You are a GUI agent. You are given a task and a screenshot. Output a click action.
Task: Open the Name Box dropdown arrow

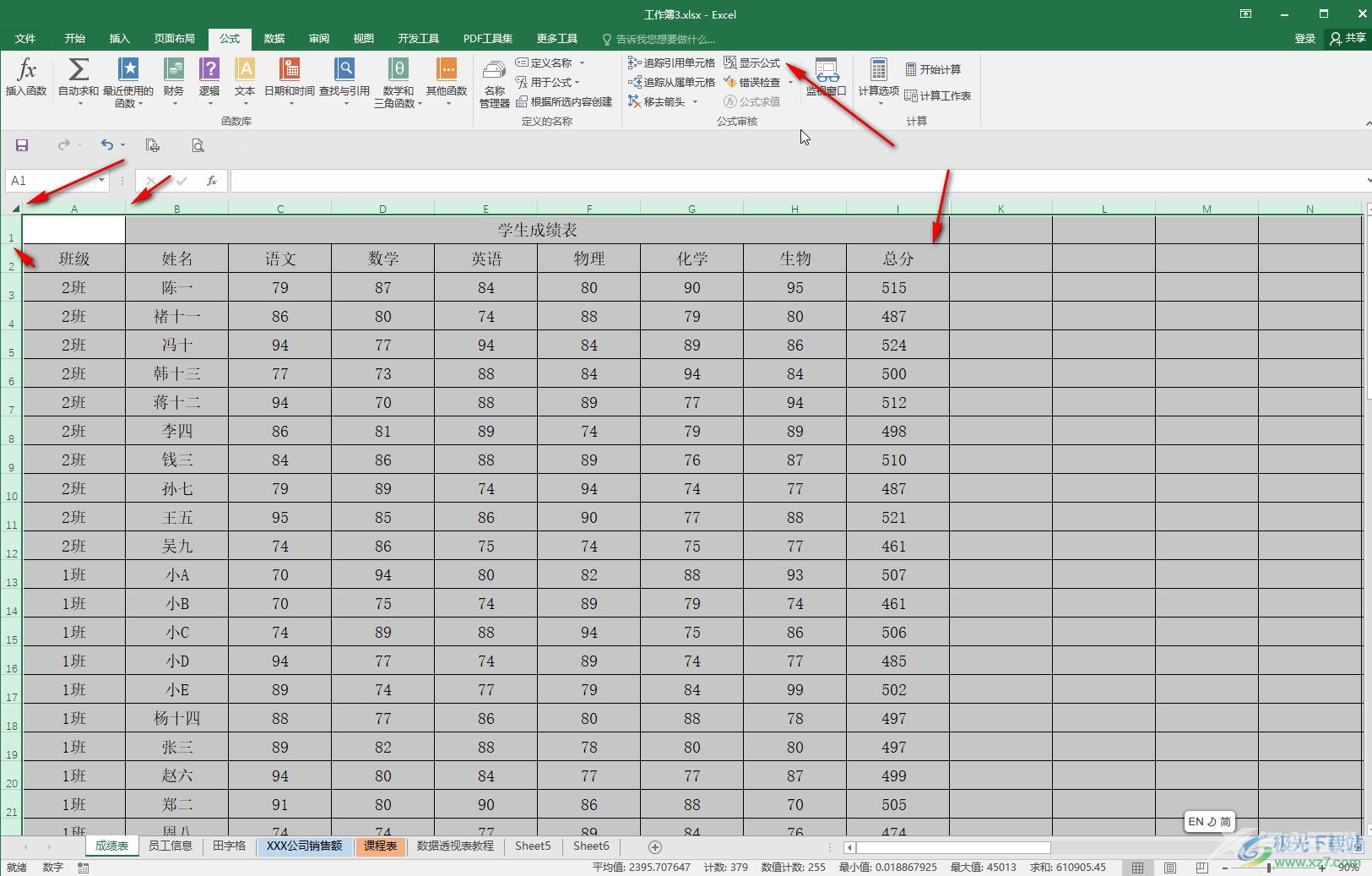[102, 181]
